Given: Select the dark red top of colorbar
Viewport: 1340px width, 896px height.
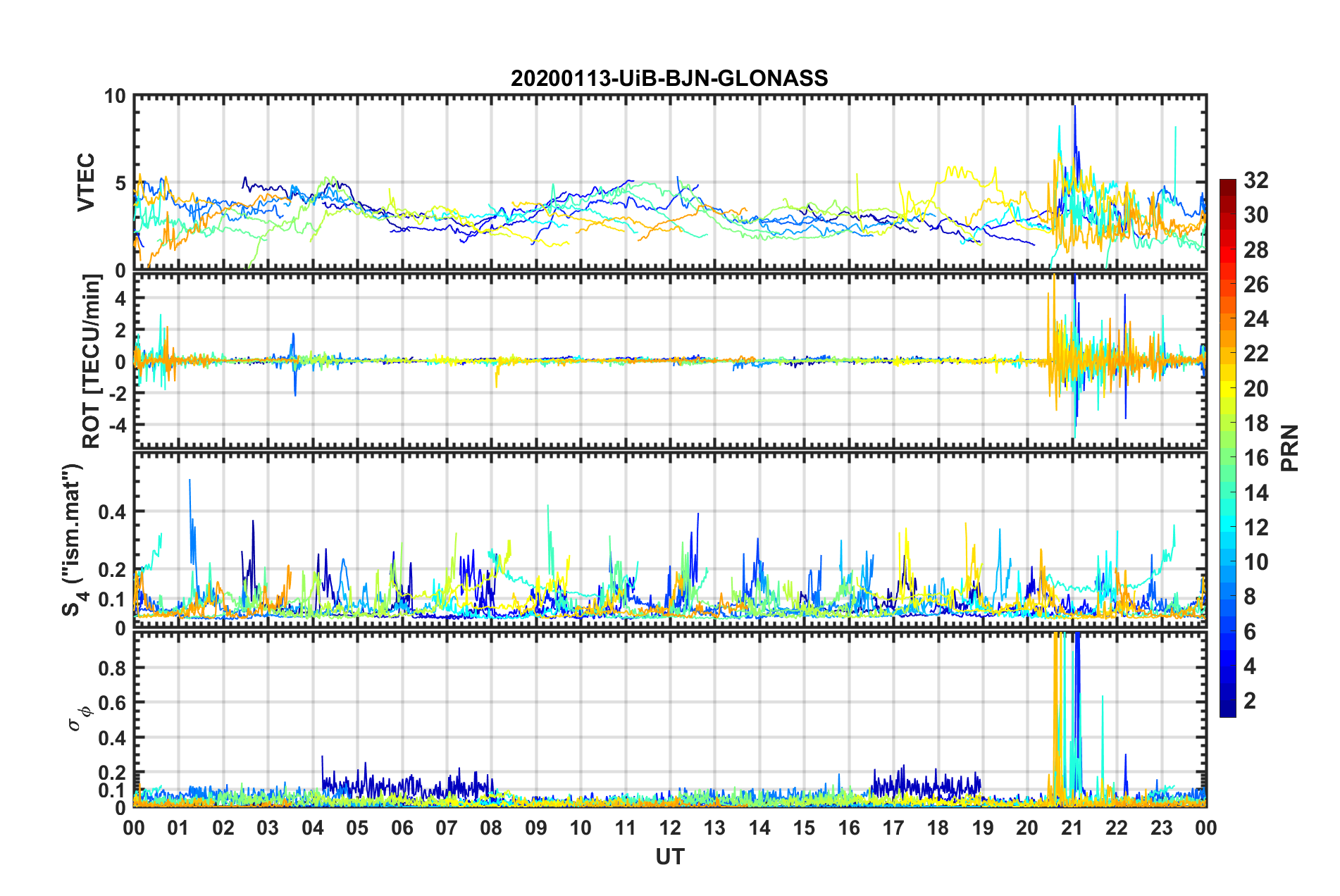Looking at the screenshot, I should (x=1227, y=184).
